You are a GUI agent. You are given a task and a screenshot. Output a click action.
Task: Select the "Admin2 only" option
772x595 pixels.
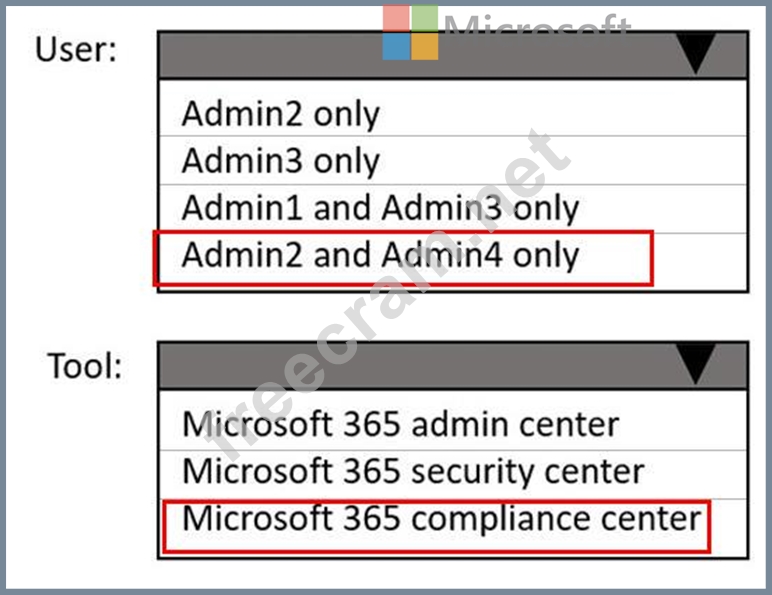[x=281, y=114]
